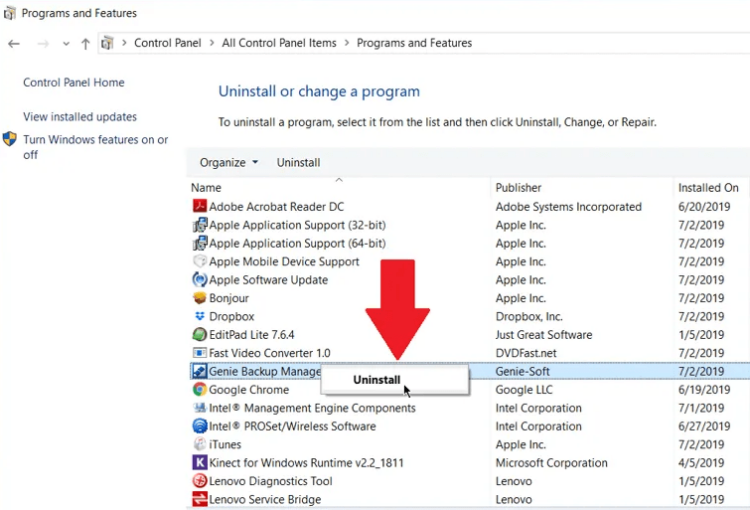Click the Apple Mobile Device Support icon

[x=199, y=261]
